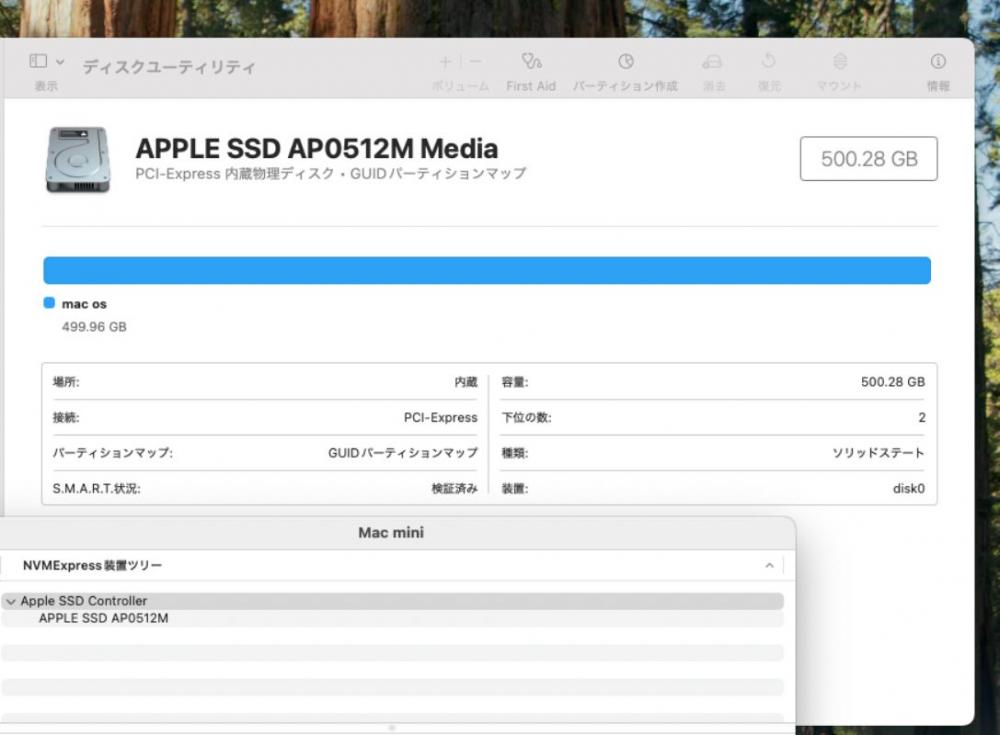Select the mac os volume label
Viewport: 1000px width, 735px height.
click(x=84, y=304)
